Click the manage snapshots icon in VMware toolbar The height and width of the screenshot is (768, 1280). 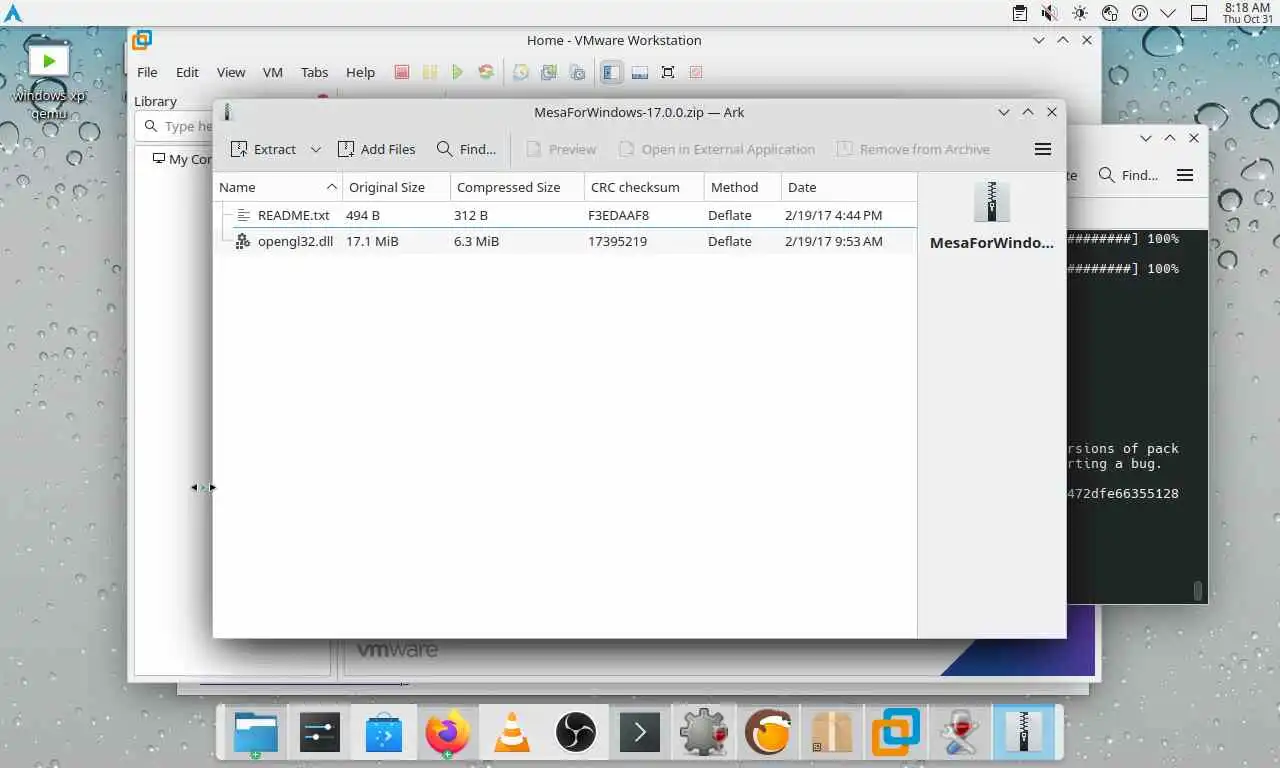pos(577,72)
